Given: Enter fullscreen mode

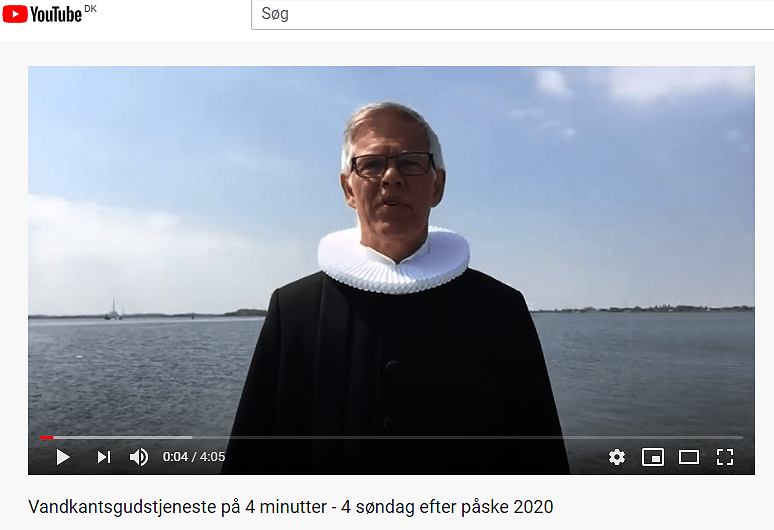Looking at the screenshot, I should click(725, 457).
